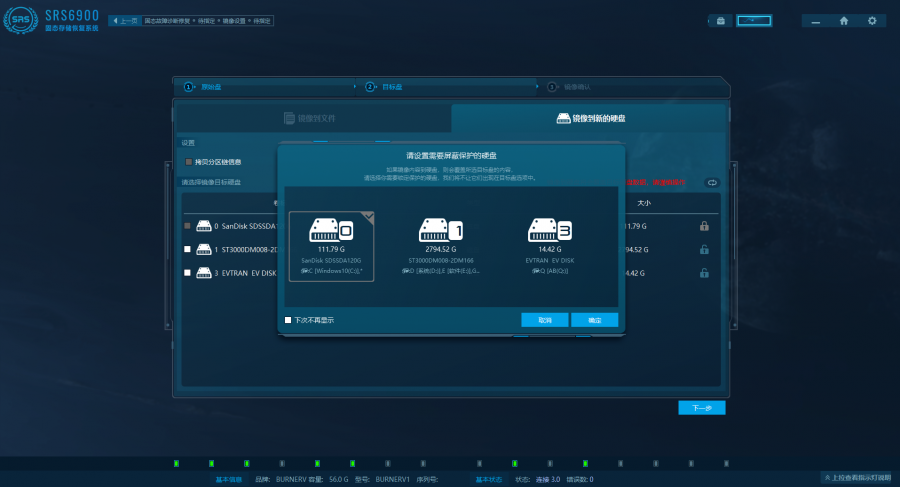
Task: Click the first green indicator light
Action: pyautogui.click(x=176, y=463)
